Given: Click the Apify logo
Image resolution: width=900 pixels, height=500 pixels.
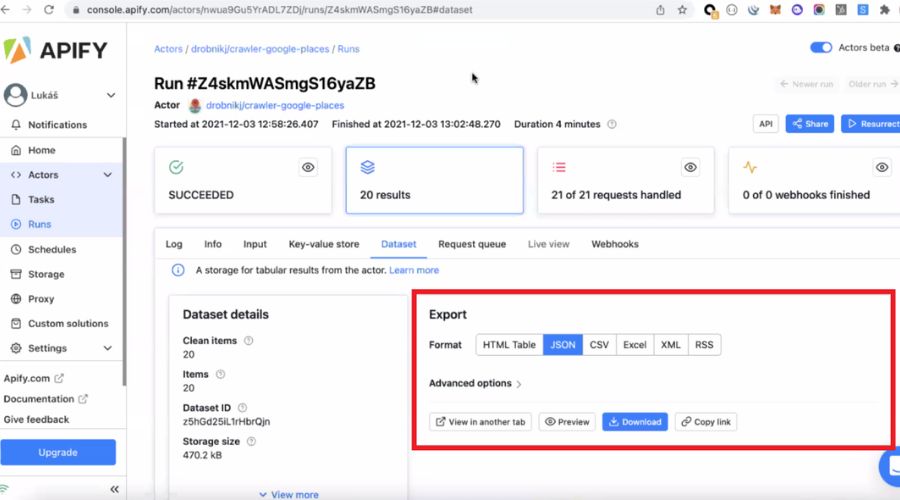Looking at the screenshot, I should [x=55, y=51].
